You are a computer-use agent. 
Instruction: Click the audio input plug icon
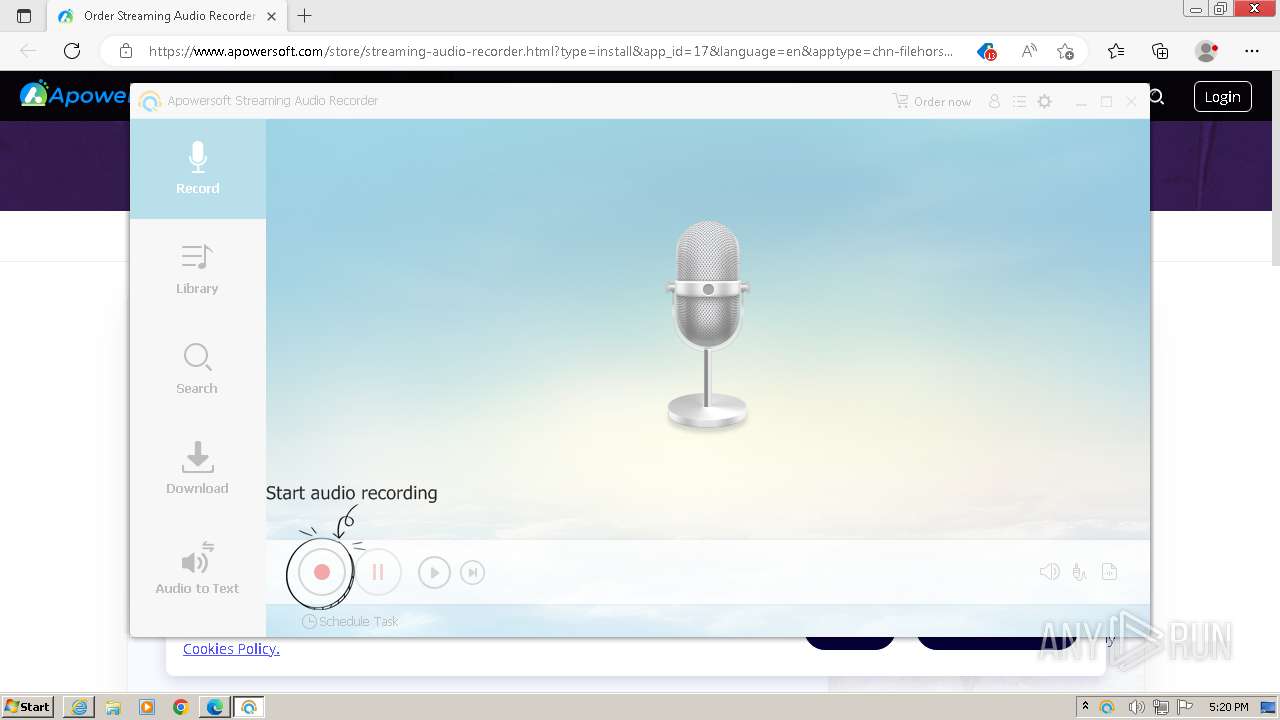[x=1079, y=572]
